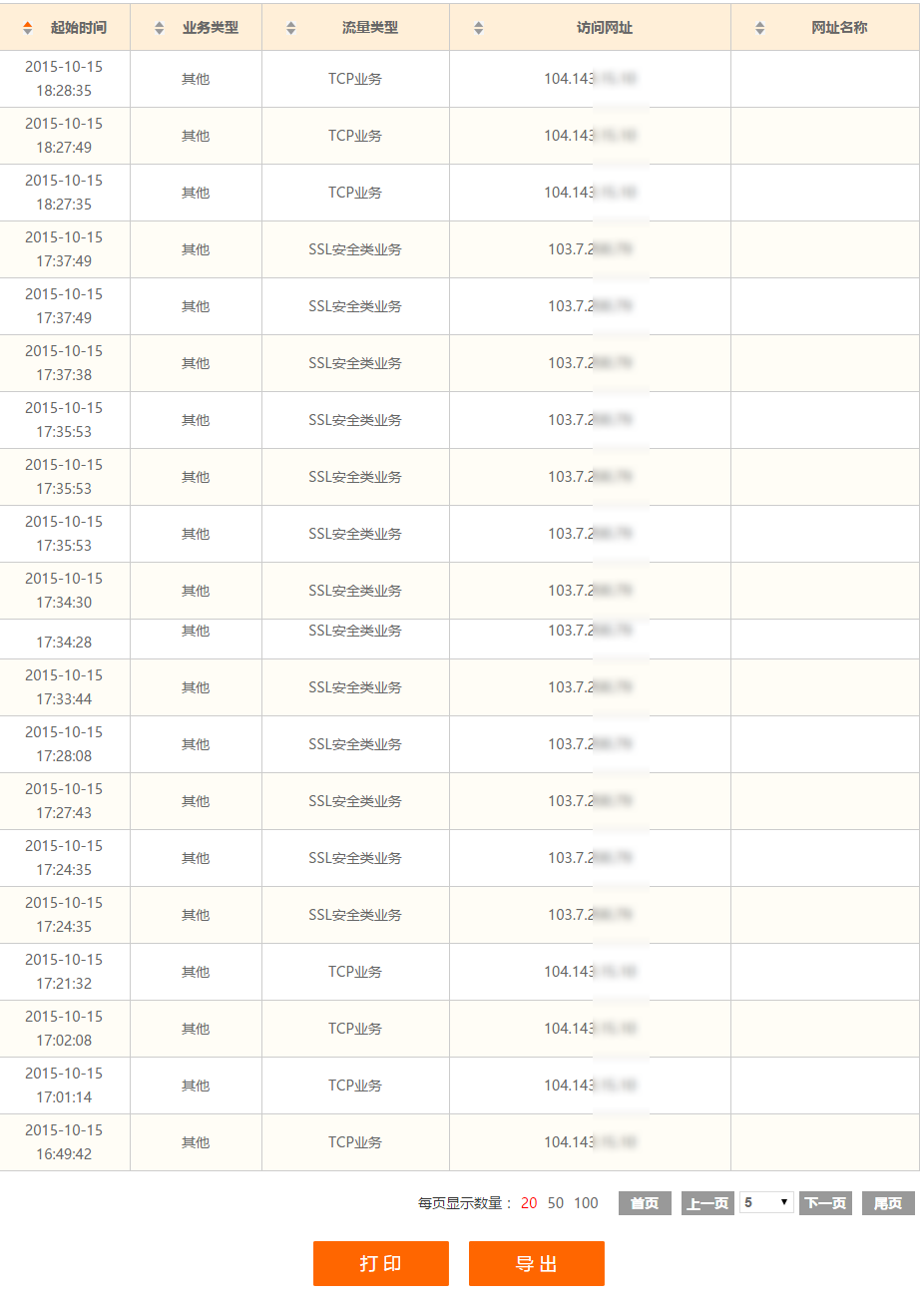Click sort icon next to 访问网址
The image size is (924, 1304).
(479, 28)
